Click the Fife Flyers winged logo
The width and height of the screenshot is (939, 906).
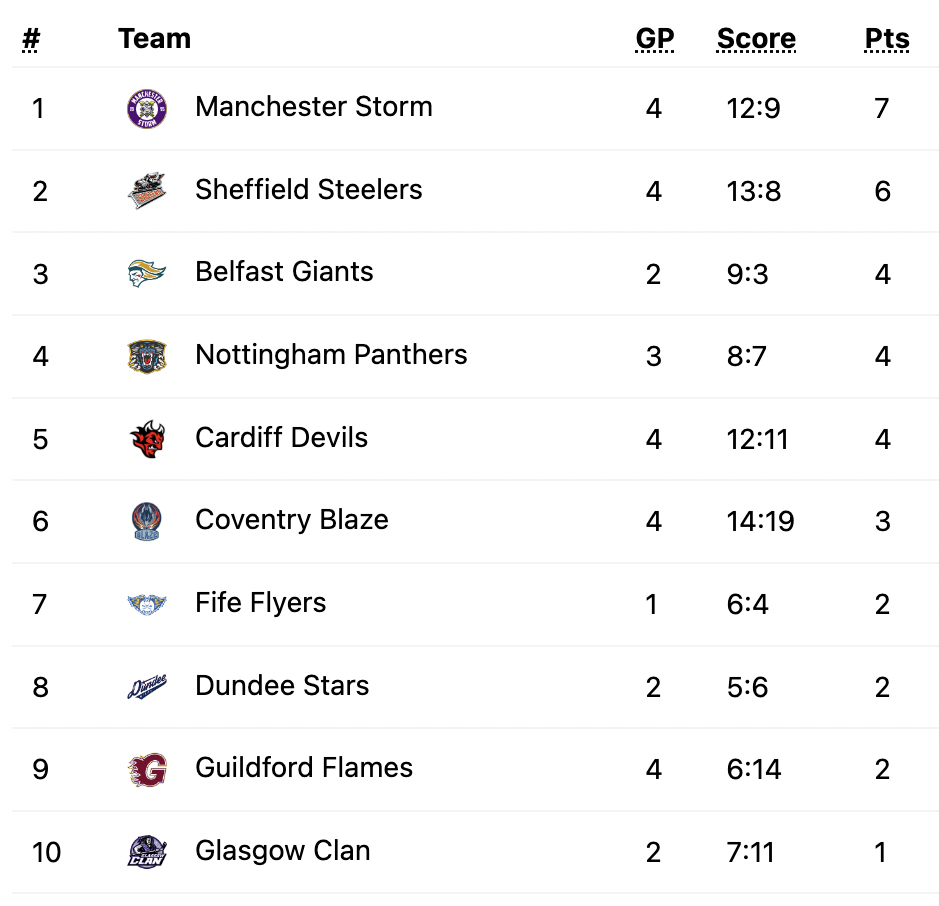coord(147,604)
